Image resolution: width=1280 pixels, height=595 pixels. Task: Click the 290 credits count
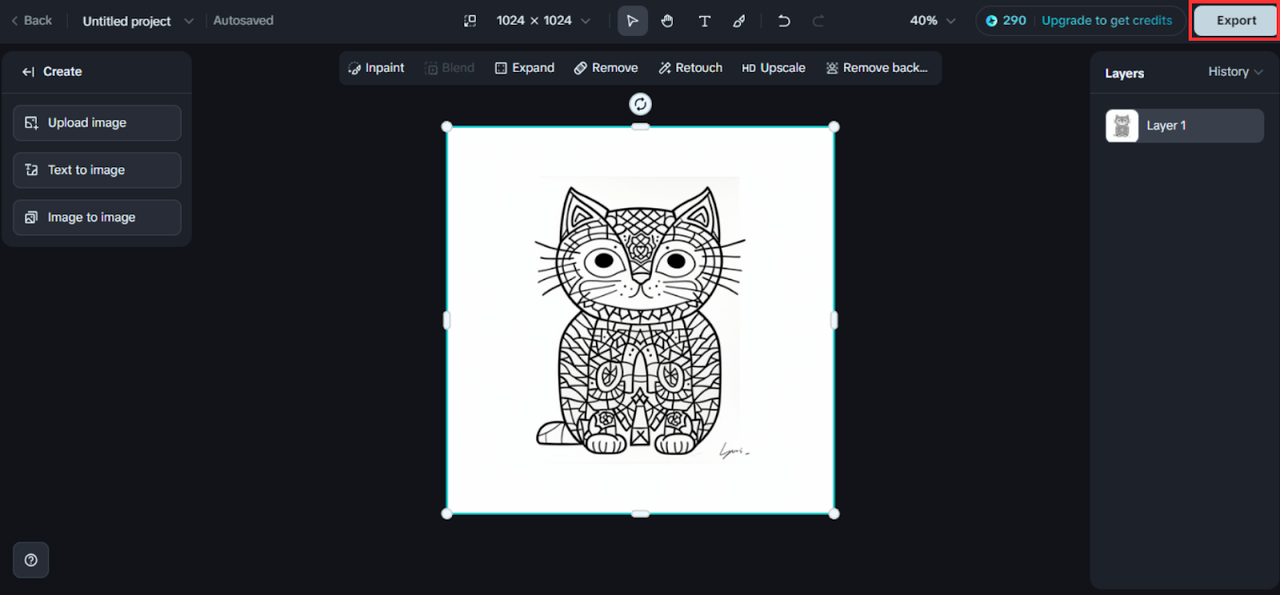(1014, 21)
